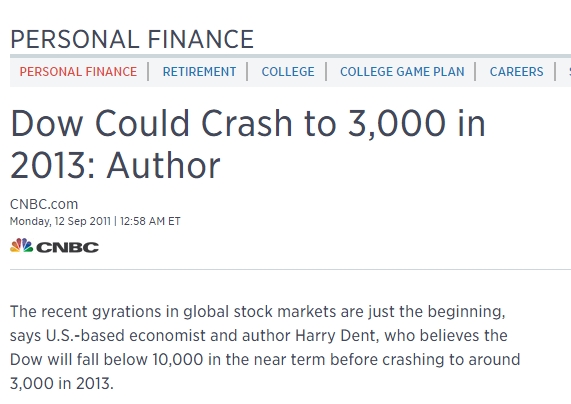Click the CNBC peacock logo icon

click(21, 246)
